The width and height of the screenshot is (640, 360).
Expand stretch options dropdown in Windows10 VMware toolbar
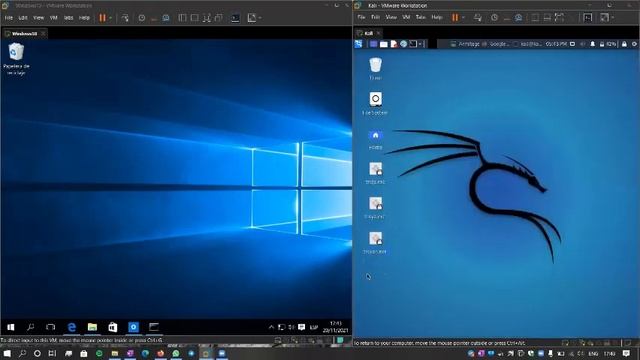[260, 18]
